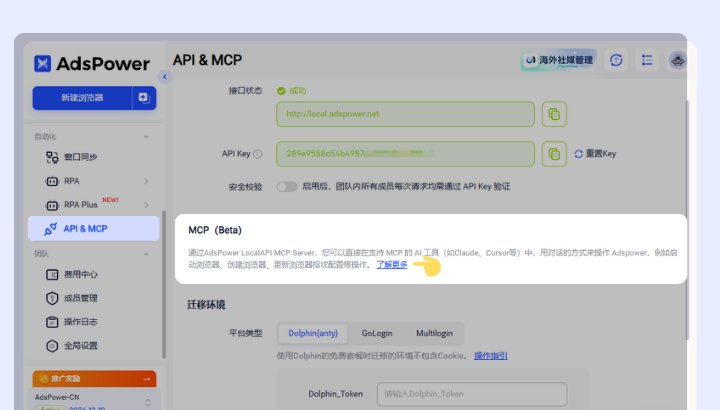Click 重置Key to reset the key
Viewport: 720px width, 410px height.
[596, 154]
